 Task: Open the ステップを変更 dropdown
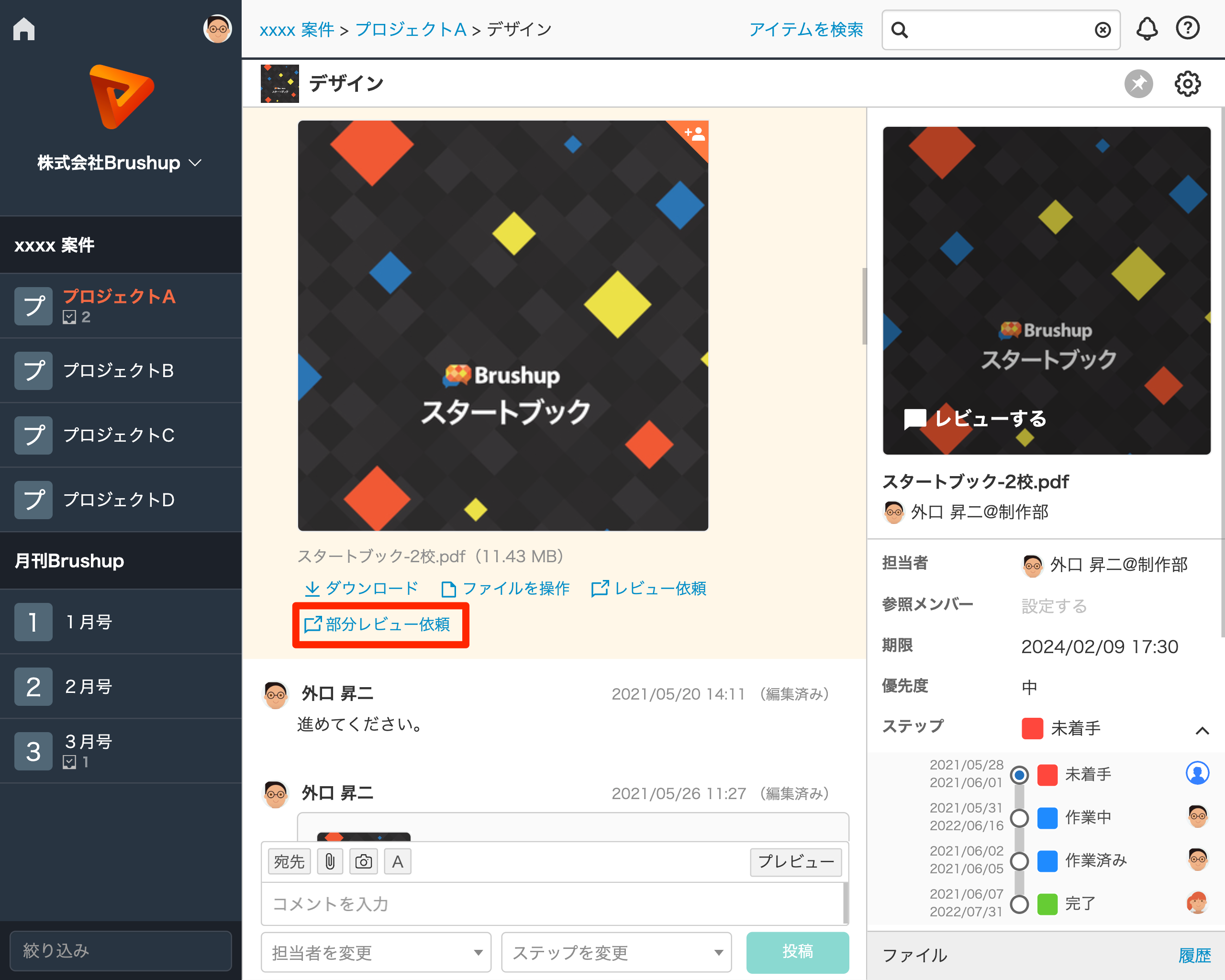616,953
